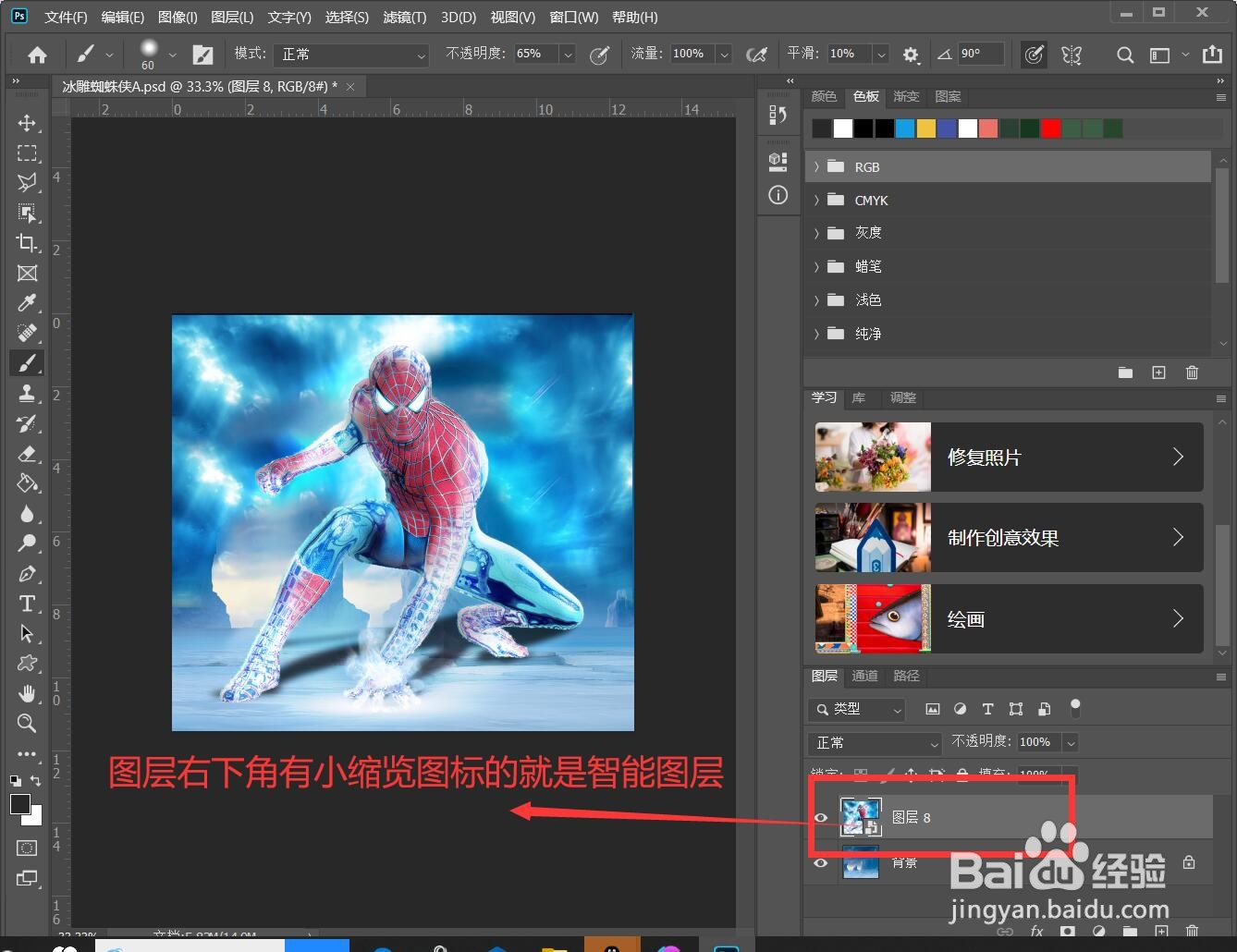This screenshot has width=1237, height=952.
Task: Delete swatch using trash icon
Action: tap(1192, 372)
